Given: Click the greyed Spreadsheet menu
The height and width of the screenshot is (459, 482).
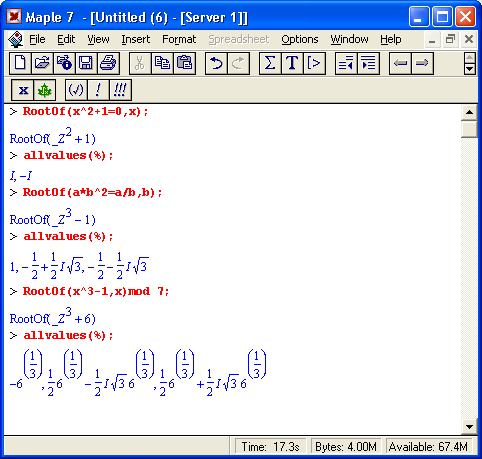Looking at the screenshot, I should (x=239, y=39).
